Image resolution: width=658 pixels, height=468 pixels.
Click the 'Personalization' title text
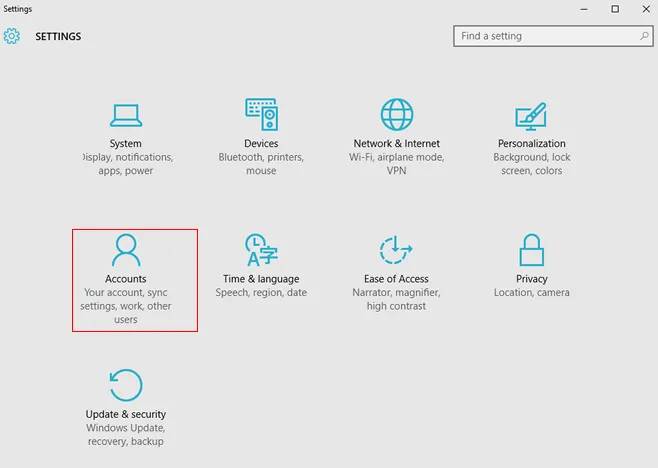click(531, 144)
